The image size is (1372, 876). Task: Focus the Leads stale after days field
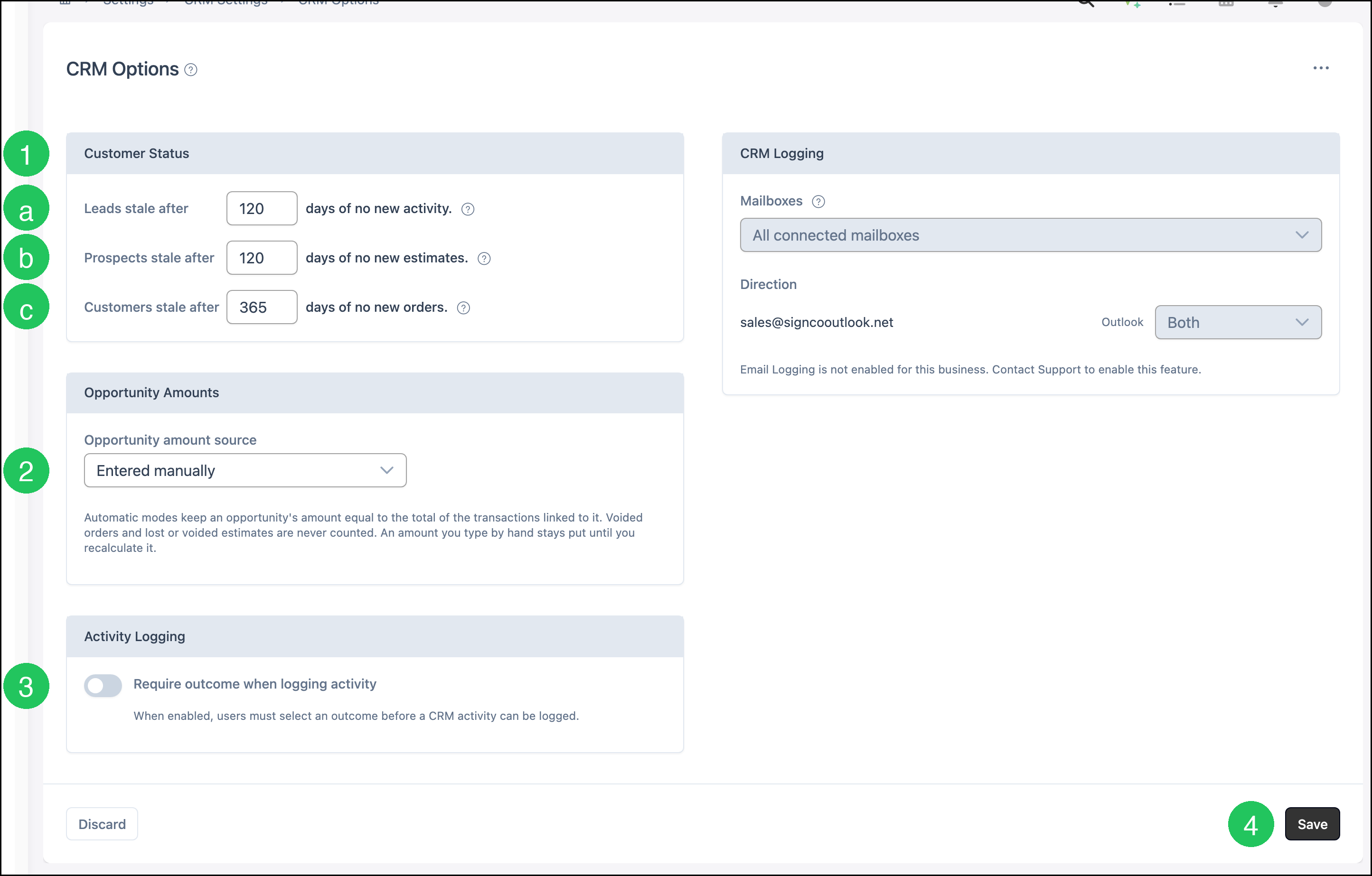[262, 208]
